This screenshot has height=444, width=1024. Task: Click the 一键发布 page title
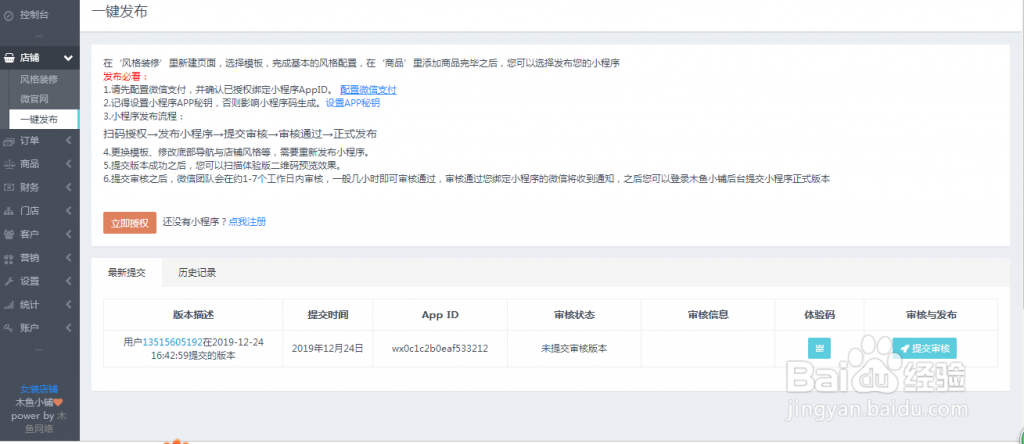120,13
